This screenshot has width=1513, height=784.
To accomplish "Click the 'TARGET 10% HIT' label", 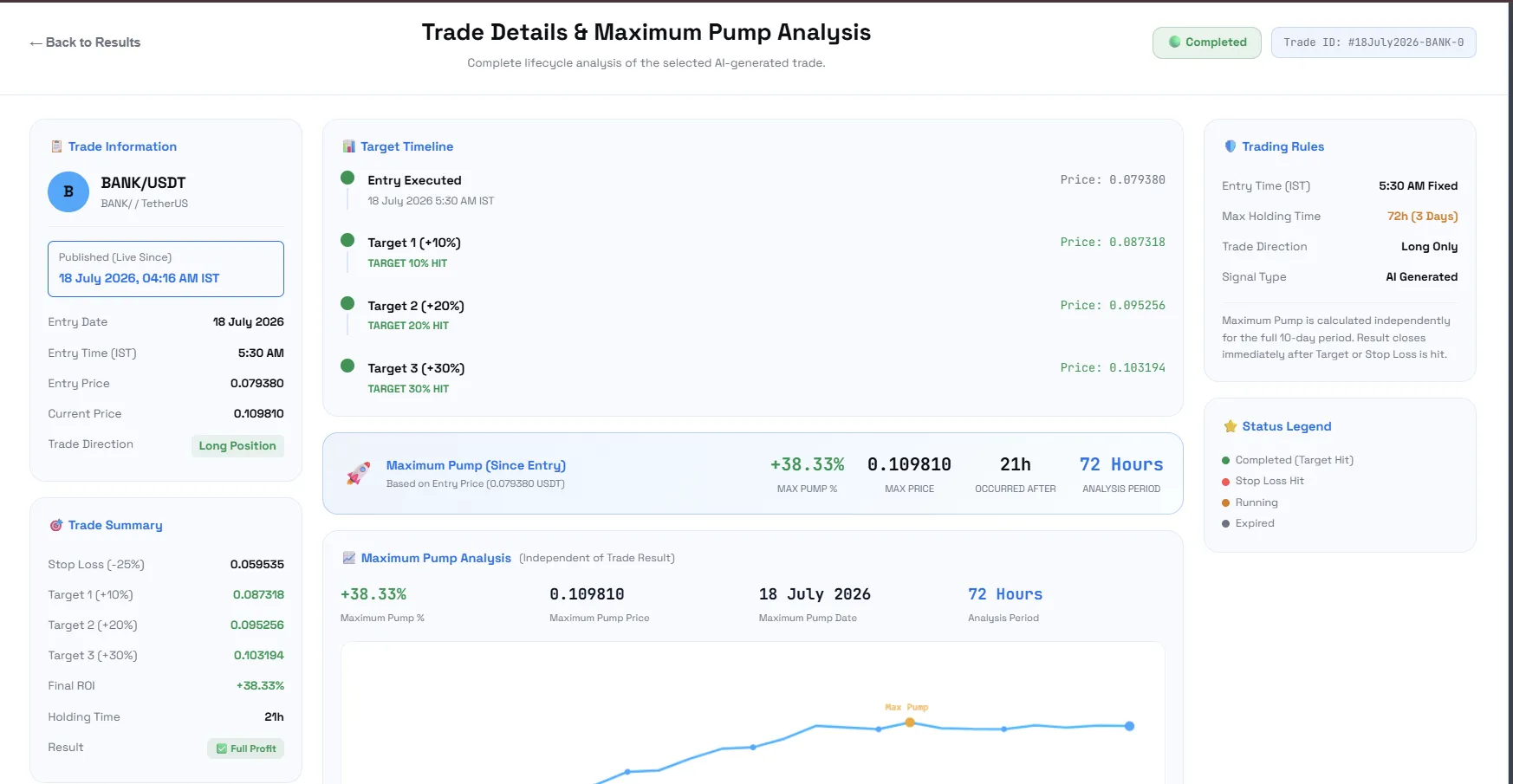I will (407, 263).
